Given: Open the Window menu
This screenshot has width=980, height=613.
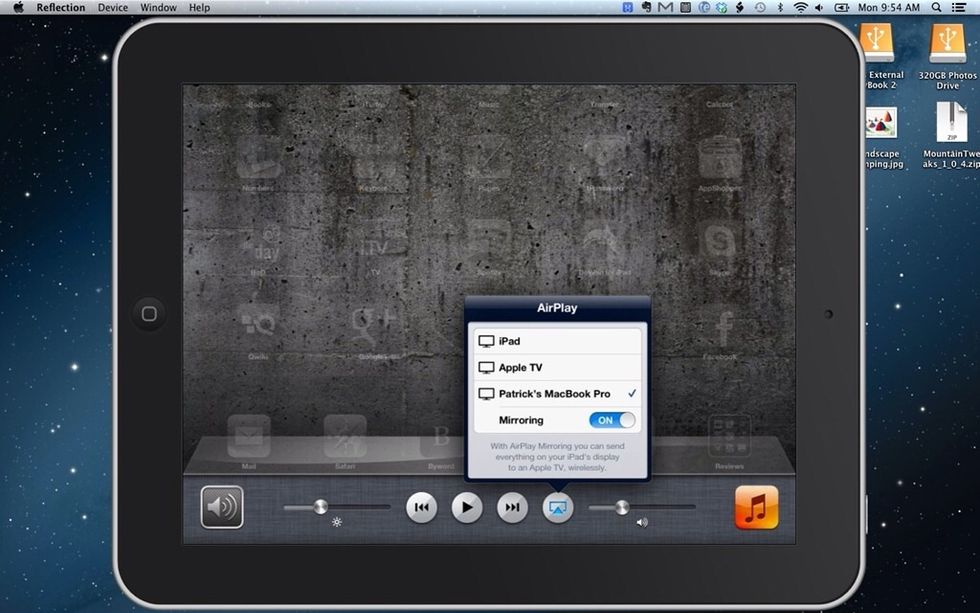Looking at the screenshot, I should click(x=158, y=7).
